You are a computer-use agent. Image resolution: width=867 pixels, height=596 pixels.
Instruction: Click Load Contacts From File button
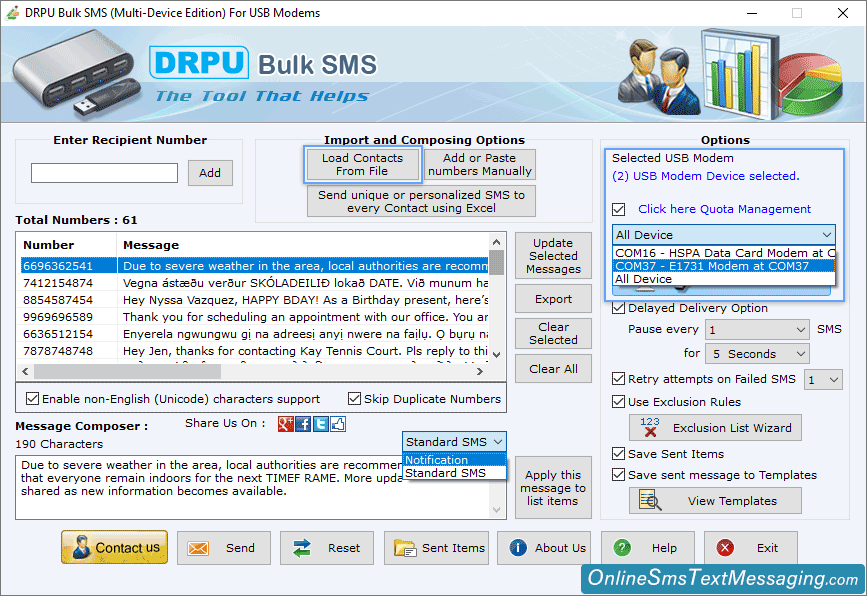click(x=362, y=165)
